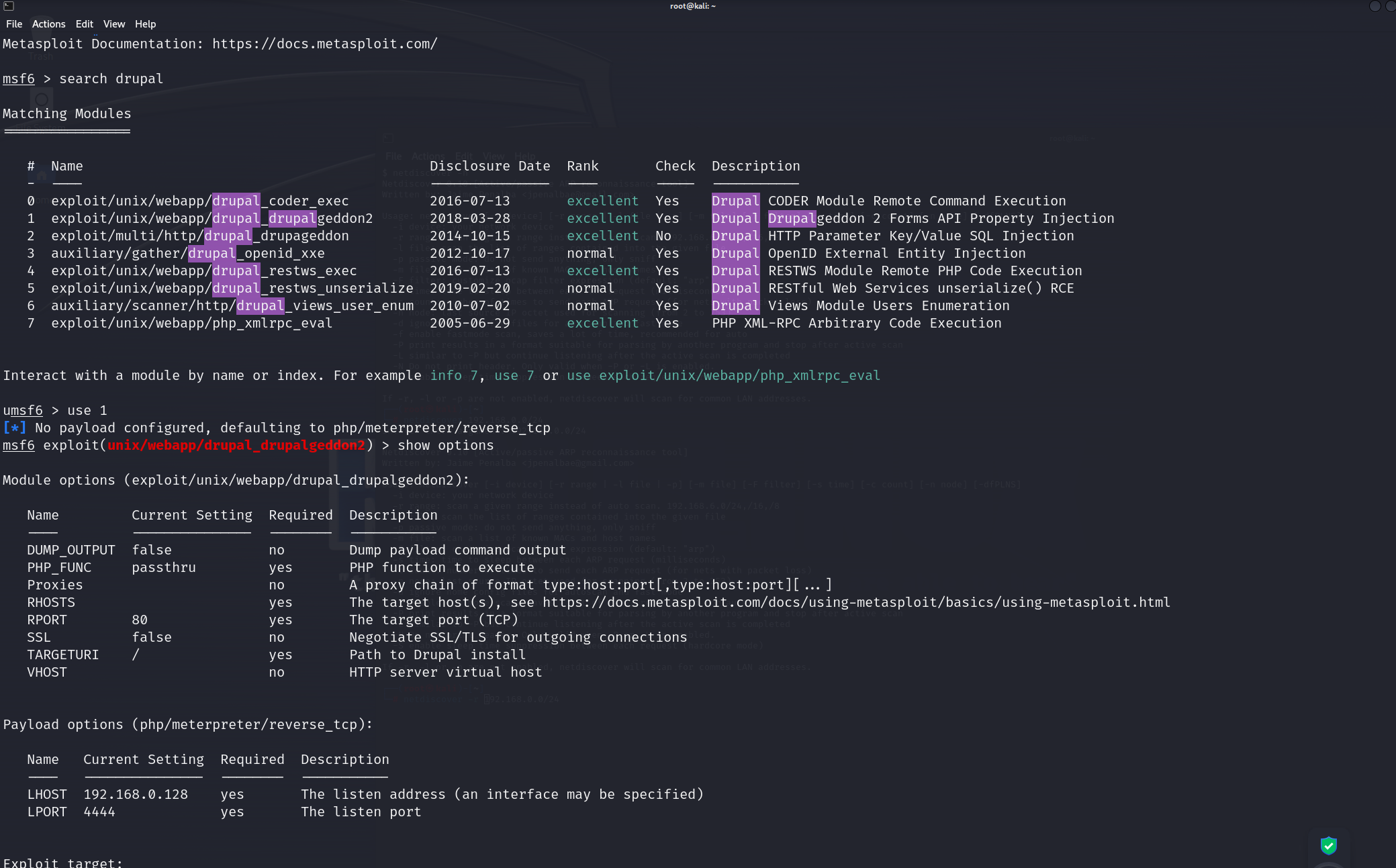The height and width of the screenshot is (868, 1396).
Task: Click the terminal icon in title bar
Action: point(9,6)
